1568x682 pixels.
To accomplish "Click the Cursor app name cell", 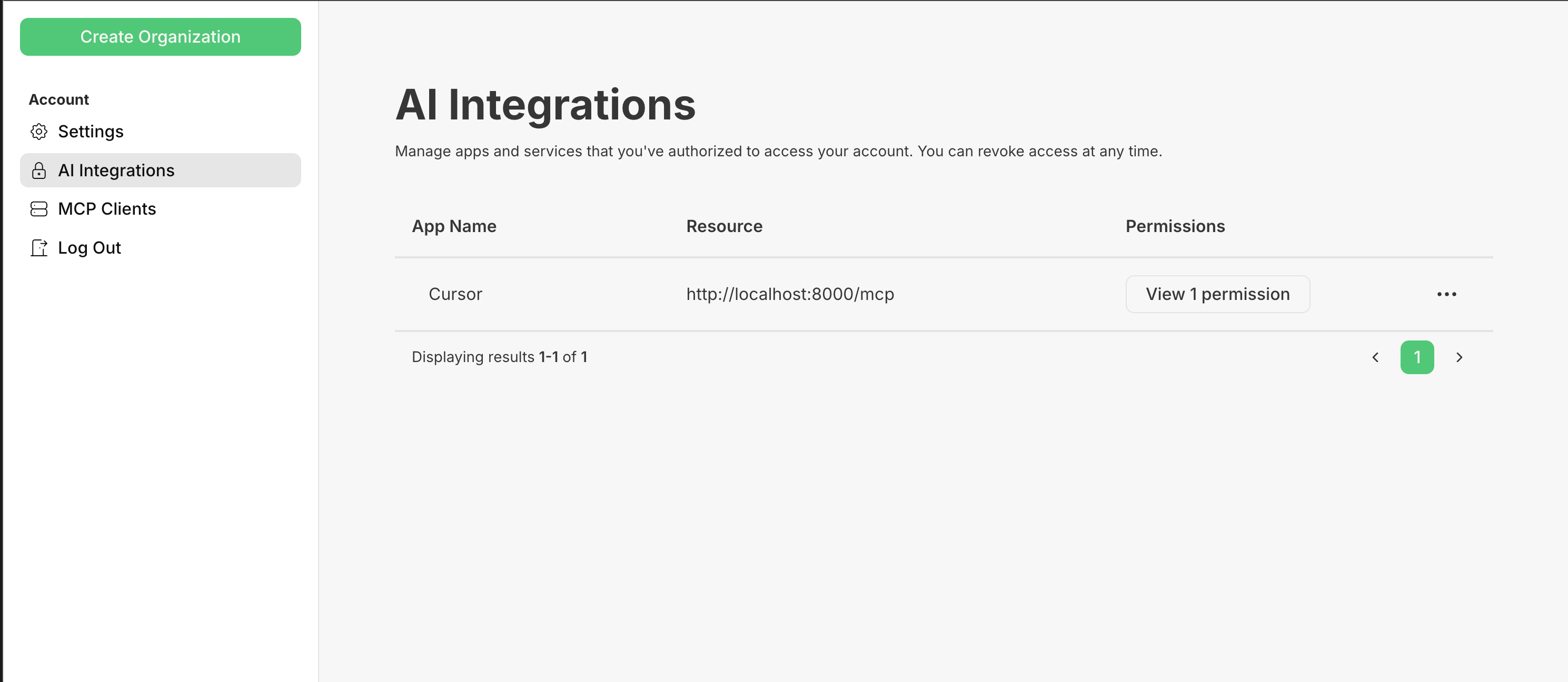I will [455, 295].
